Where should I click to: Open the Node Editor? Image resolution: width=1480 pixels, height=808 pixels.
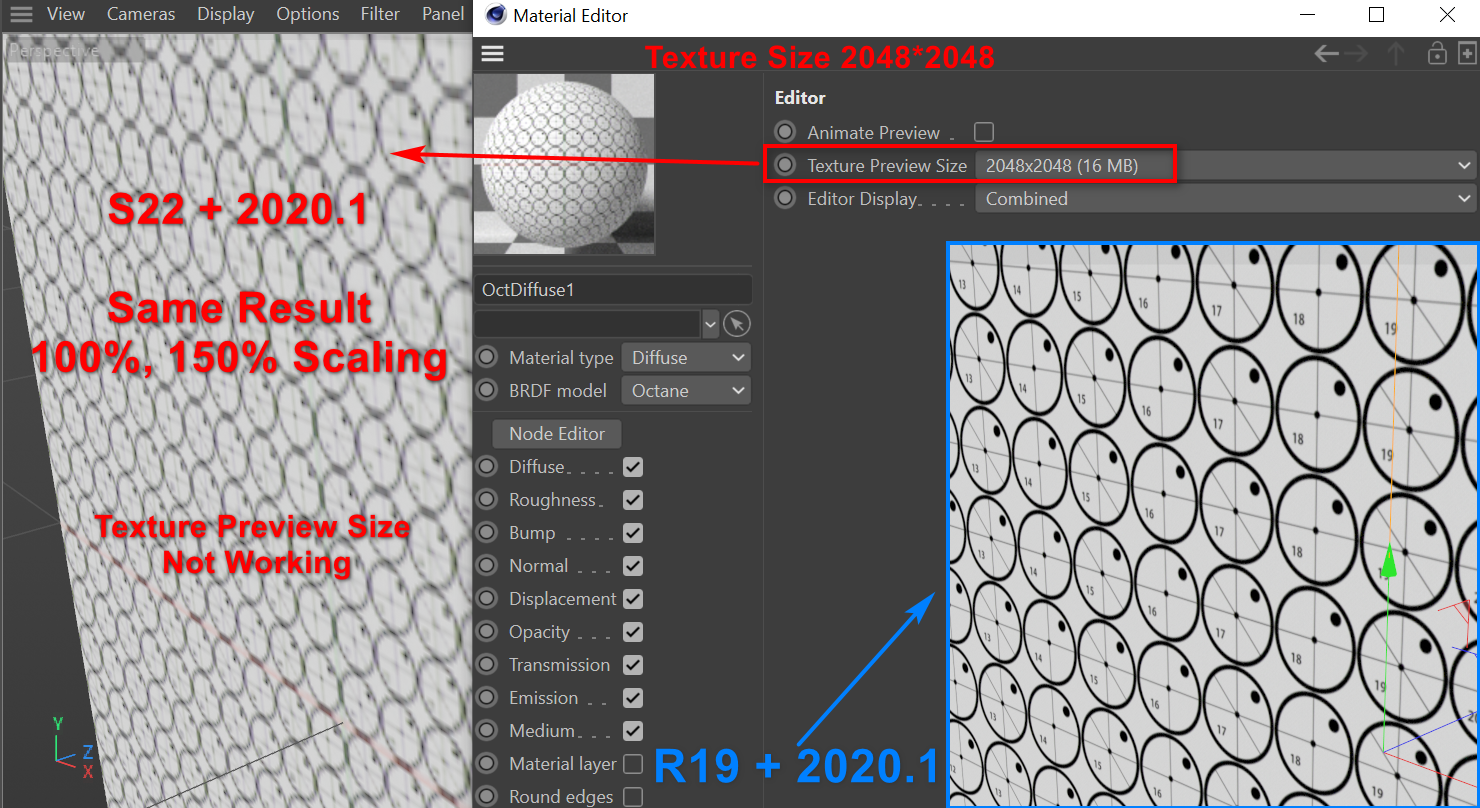coord(557,434)
